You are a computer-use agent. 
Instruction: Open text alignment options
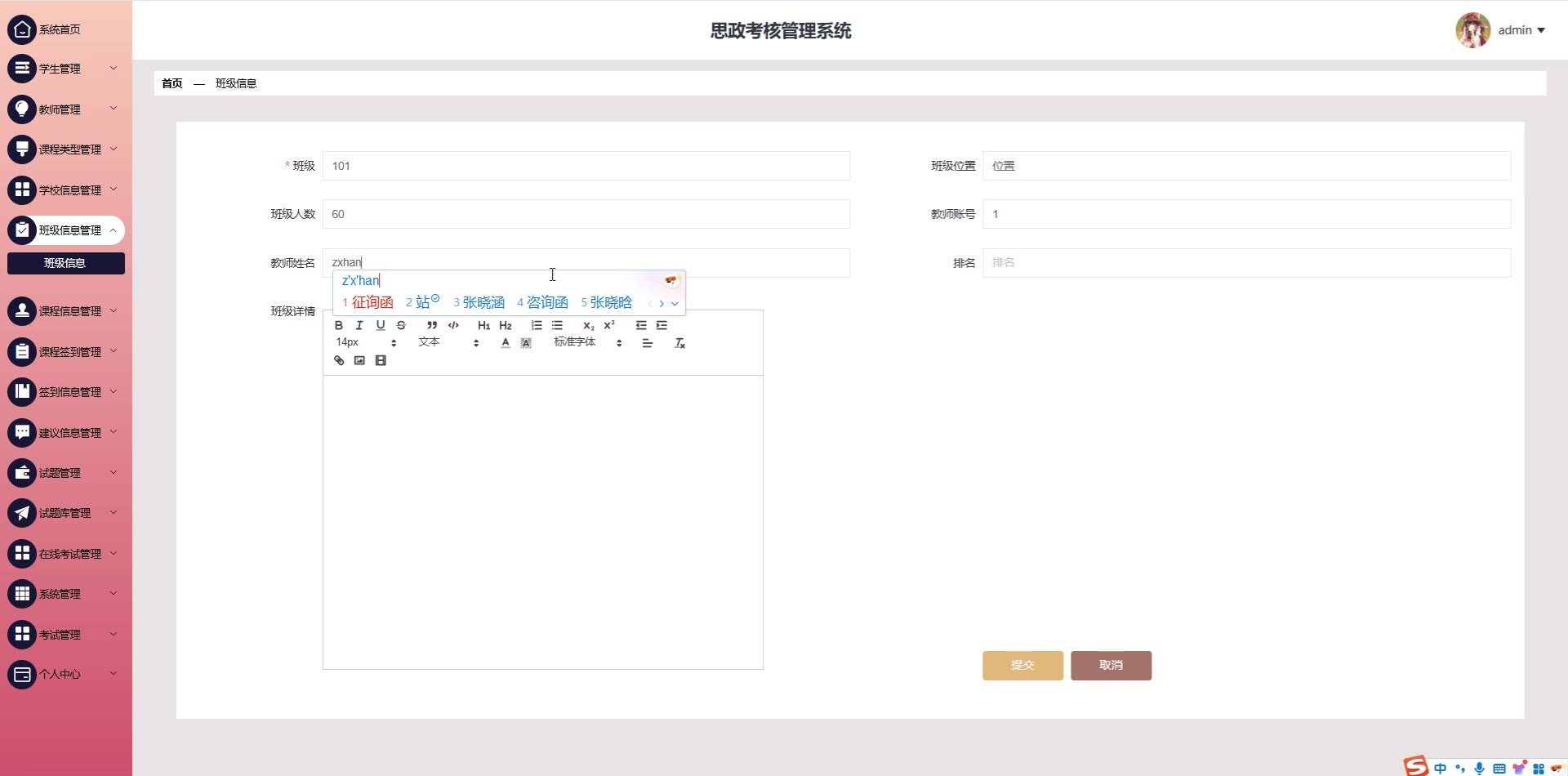pos(648,343)
